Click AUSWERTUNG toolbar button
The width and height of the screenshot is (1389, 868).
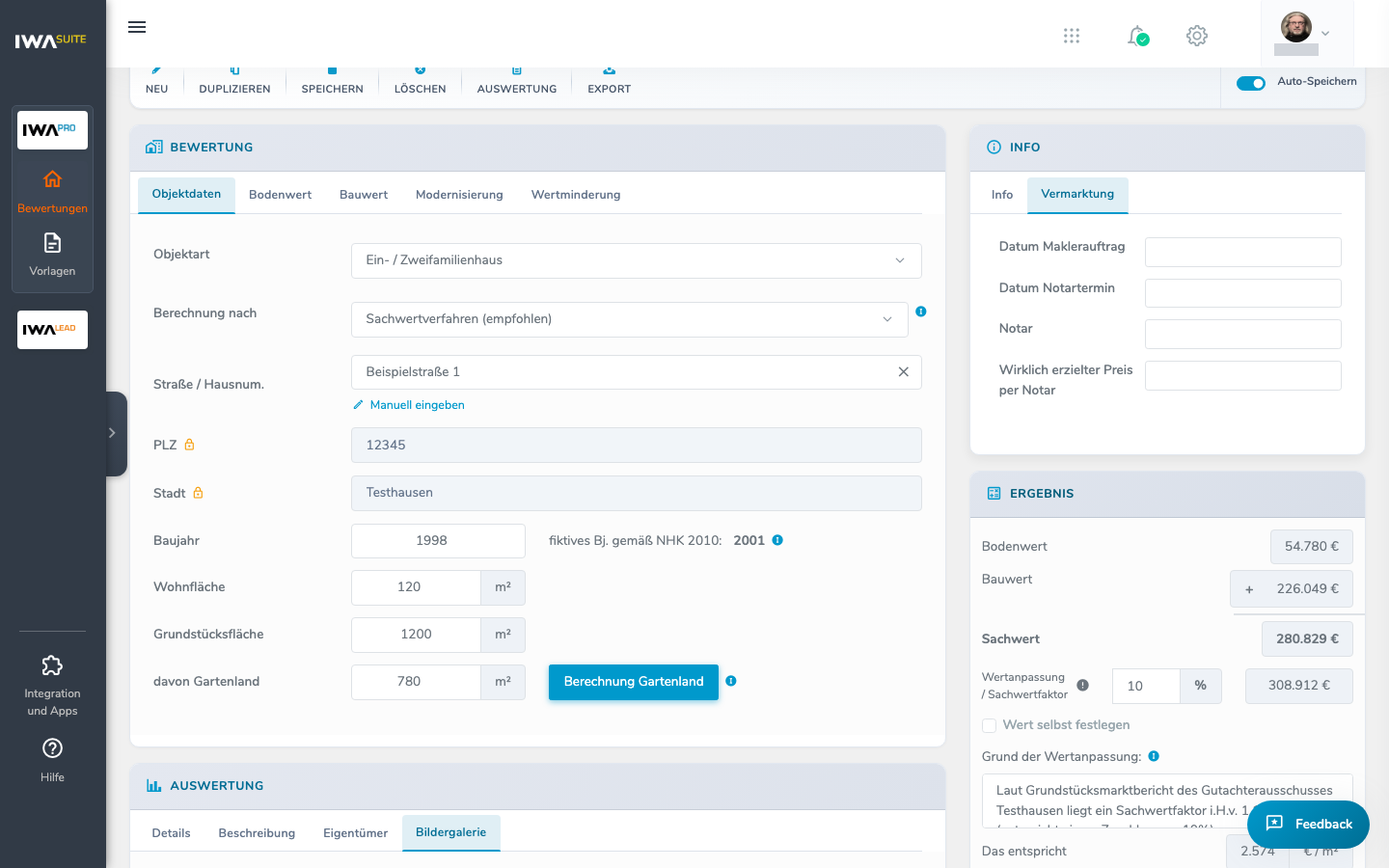pos(517,82)
